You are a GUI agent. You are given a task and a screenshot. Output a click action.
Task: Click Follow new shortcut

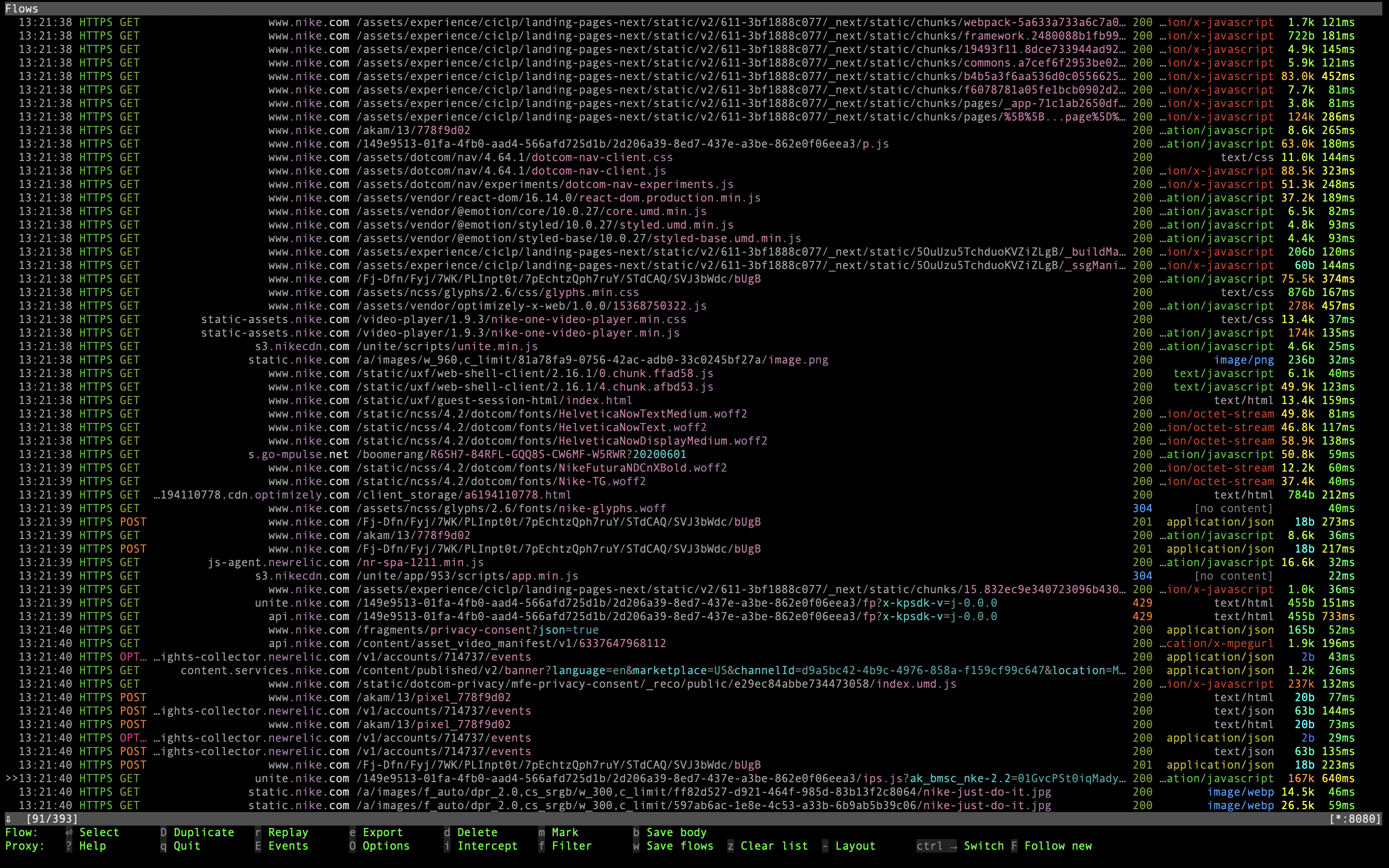click(1058, 846)
